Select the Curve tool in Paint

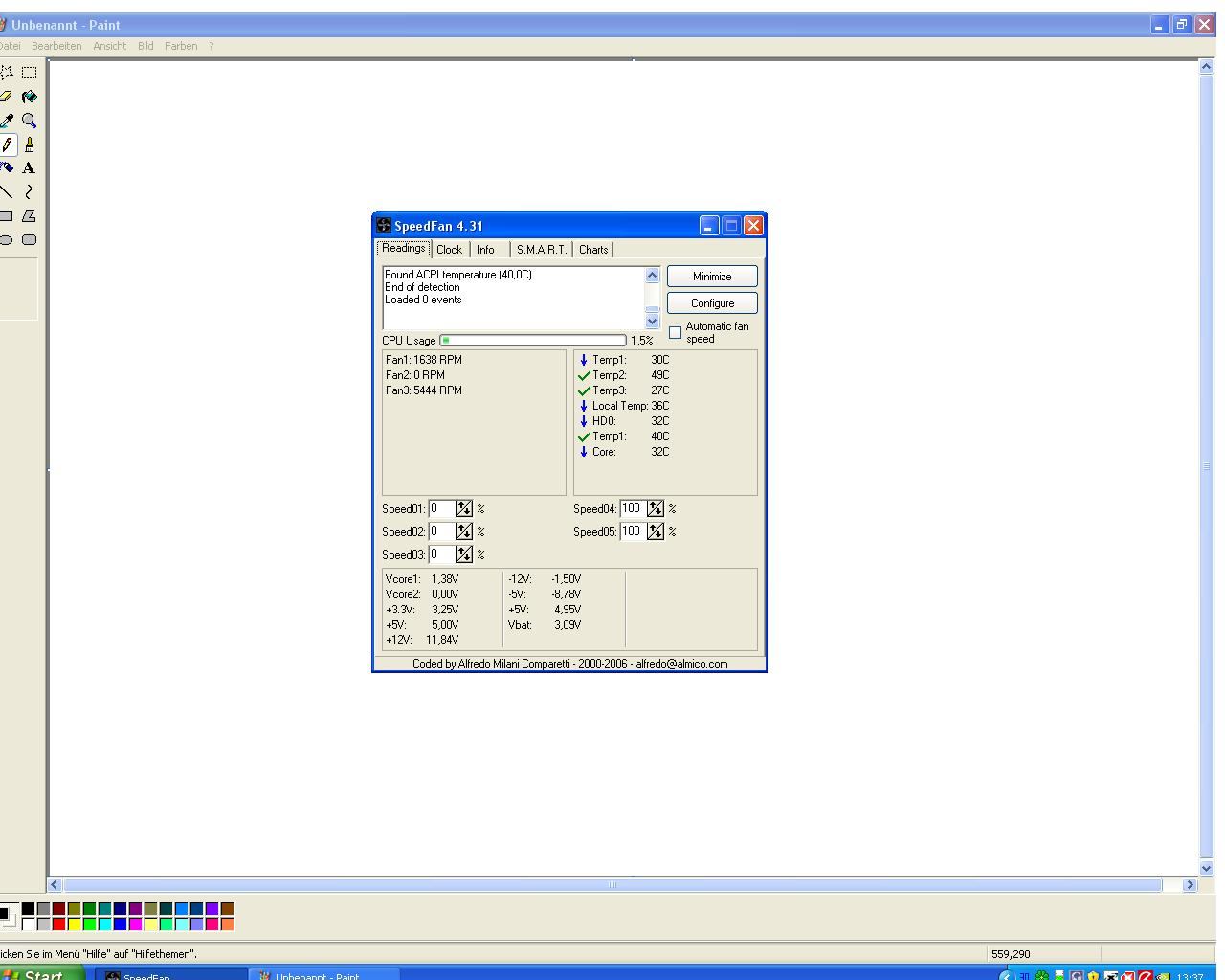(30, 192)
